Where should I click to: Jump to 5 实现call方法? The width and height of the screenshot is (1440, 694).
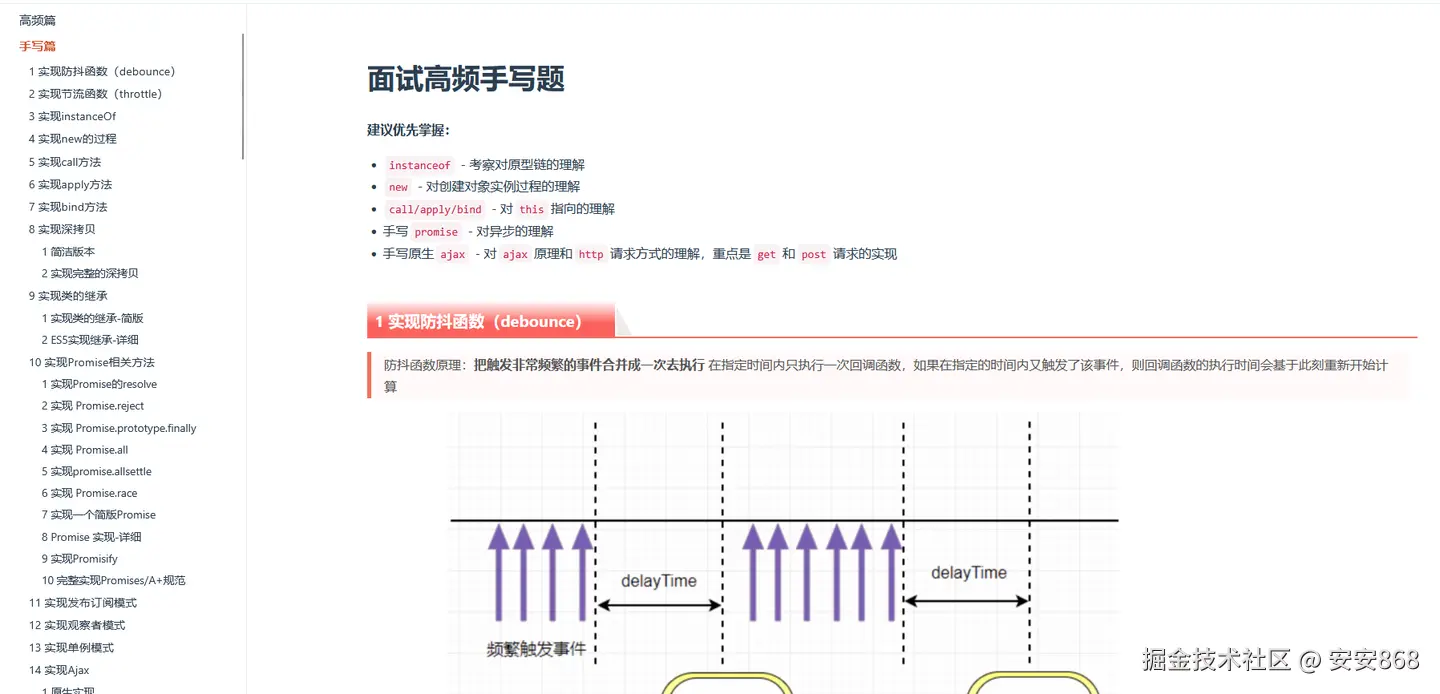(65, 162)
